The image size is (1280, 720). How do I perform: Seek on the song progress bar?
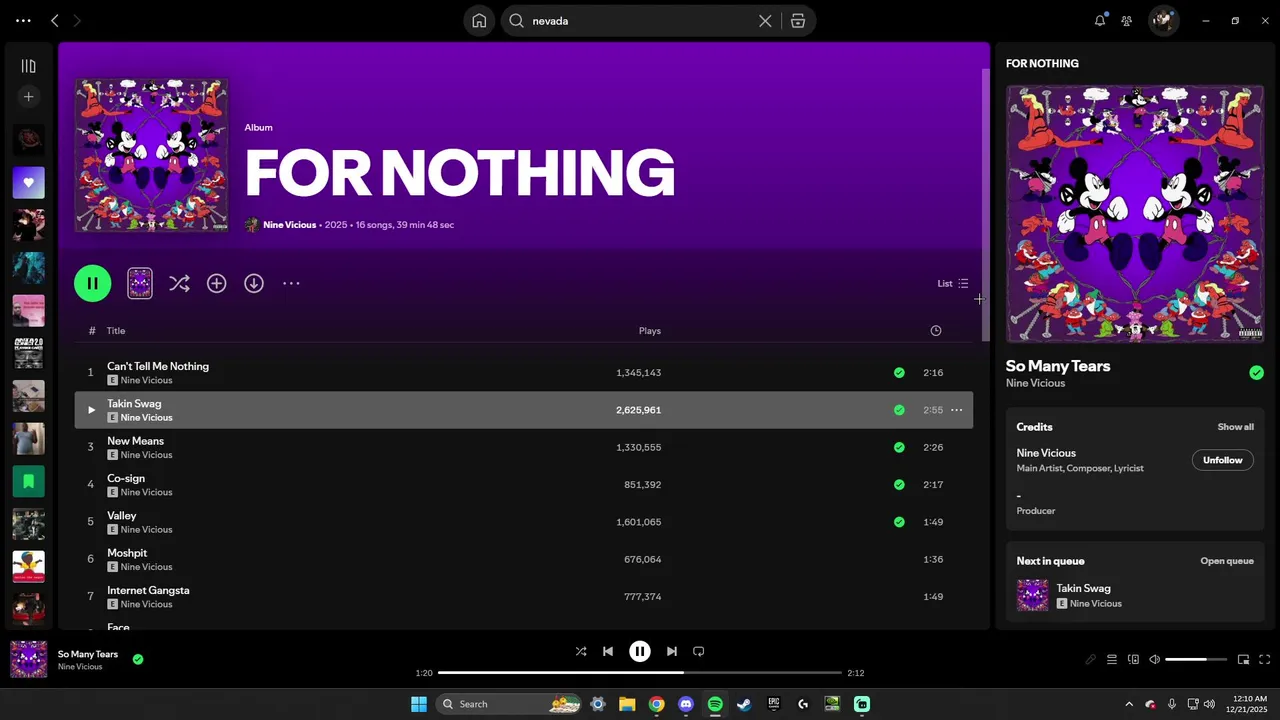click(x=640, y=673)
